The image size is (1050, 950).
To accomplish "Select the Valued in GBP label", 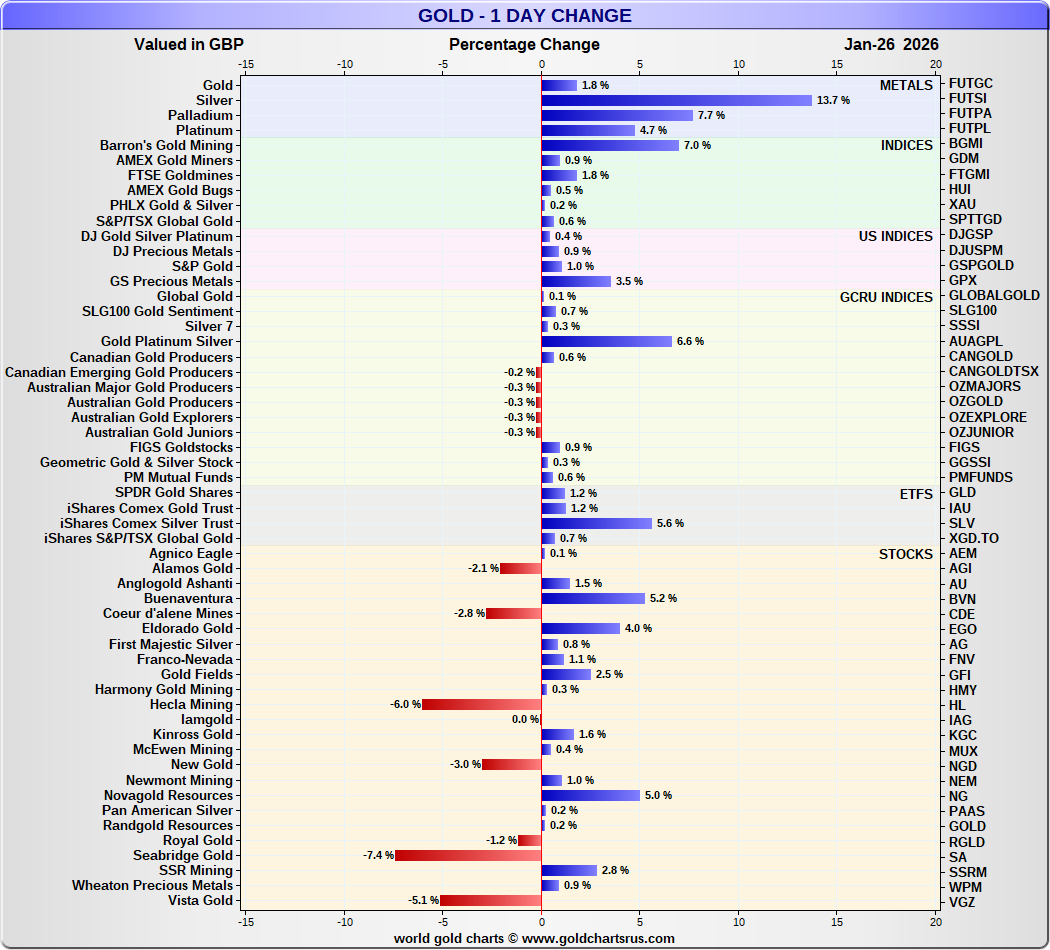I will pyautogui.click(x=188, y=44).
